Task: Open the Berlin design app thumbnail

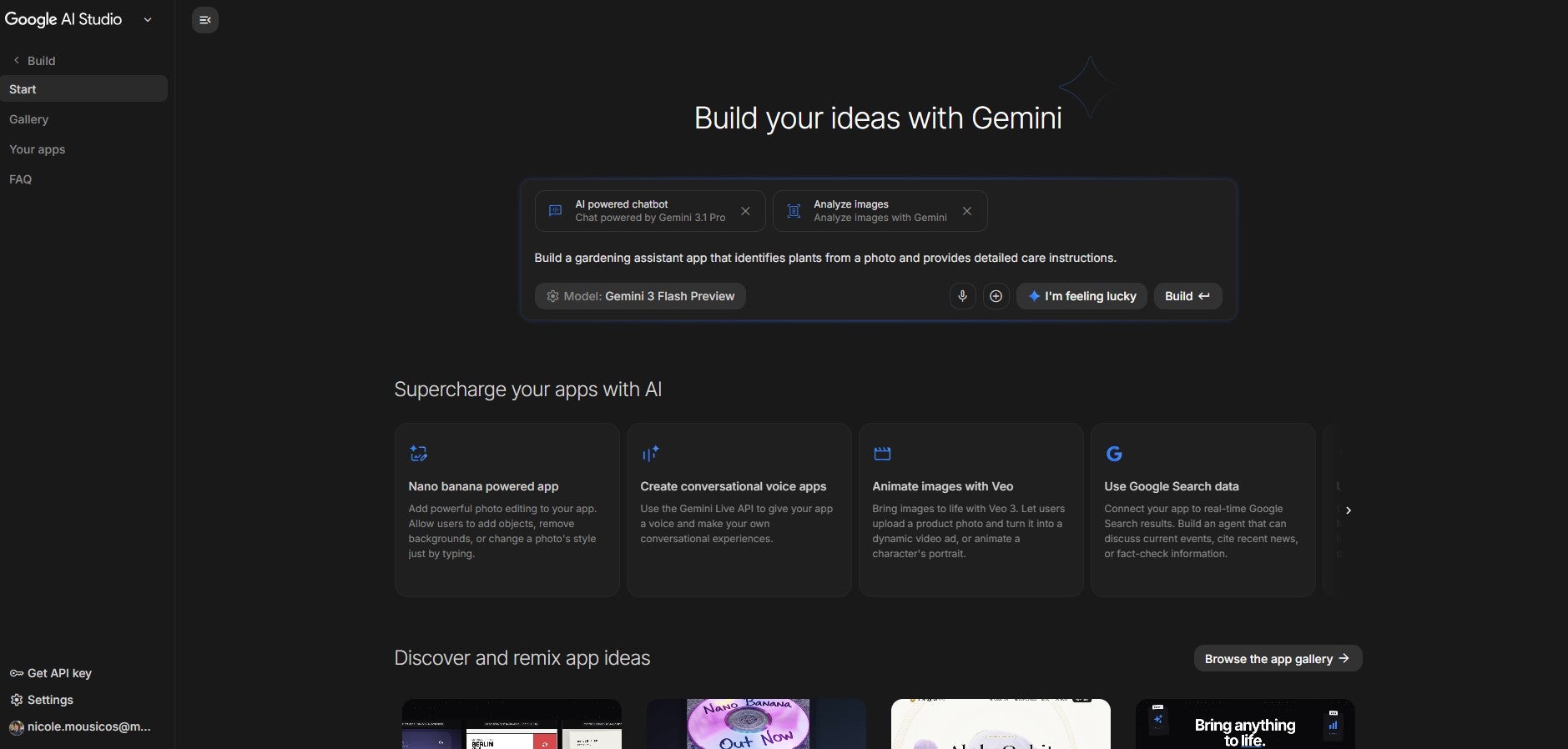Action: coord(512,724)
